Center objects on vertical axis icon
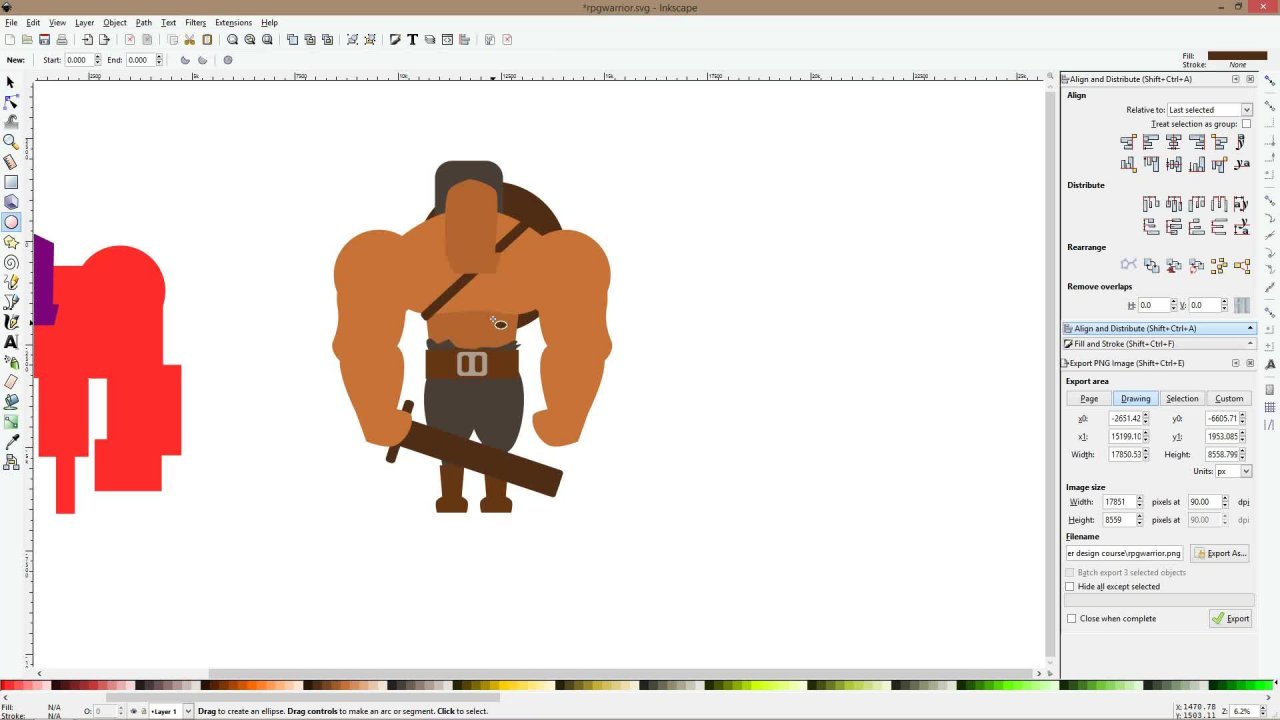 point(1174,142)
